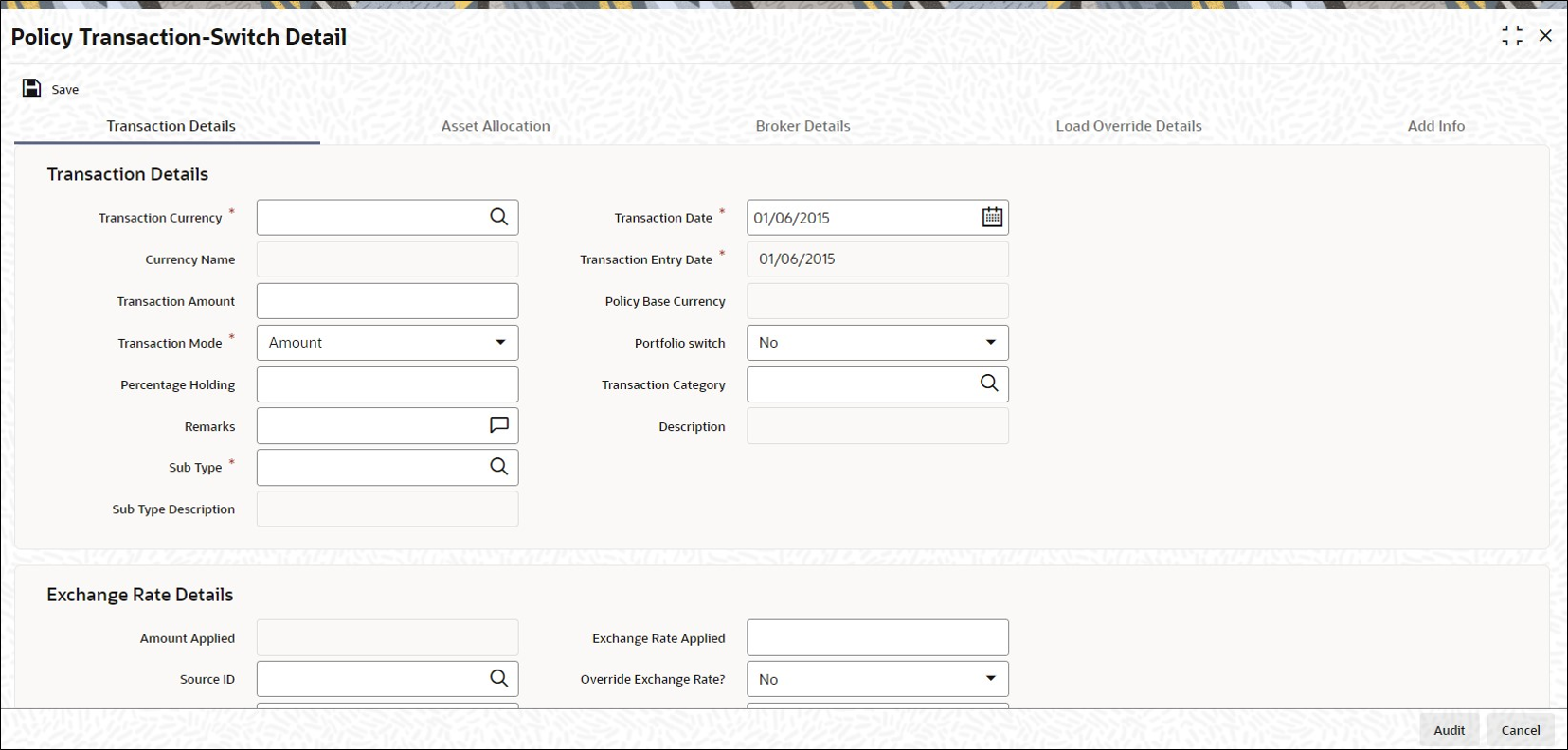The height and width of the screenshot is (750, 1568).
Task: Click the collapse window icon
Action: (x=1512, y=36)
